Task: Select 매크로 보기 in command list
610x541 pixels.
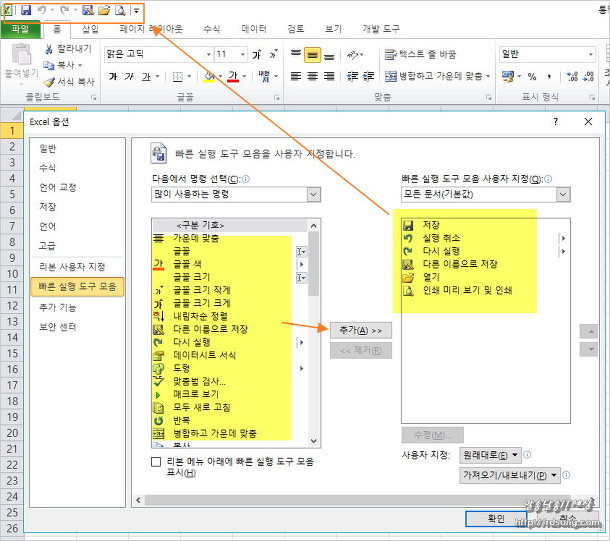Action: 230,394
